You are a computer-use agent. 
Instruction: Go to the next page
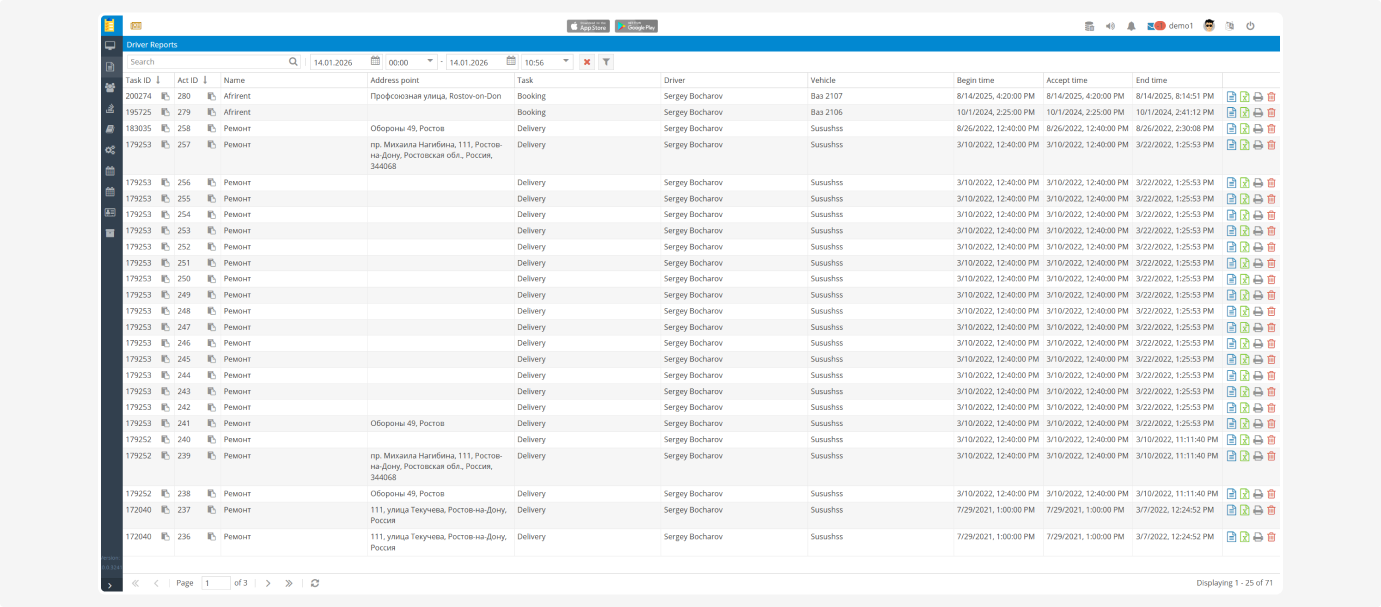[268, 583]
